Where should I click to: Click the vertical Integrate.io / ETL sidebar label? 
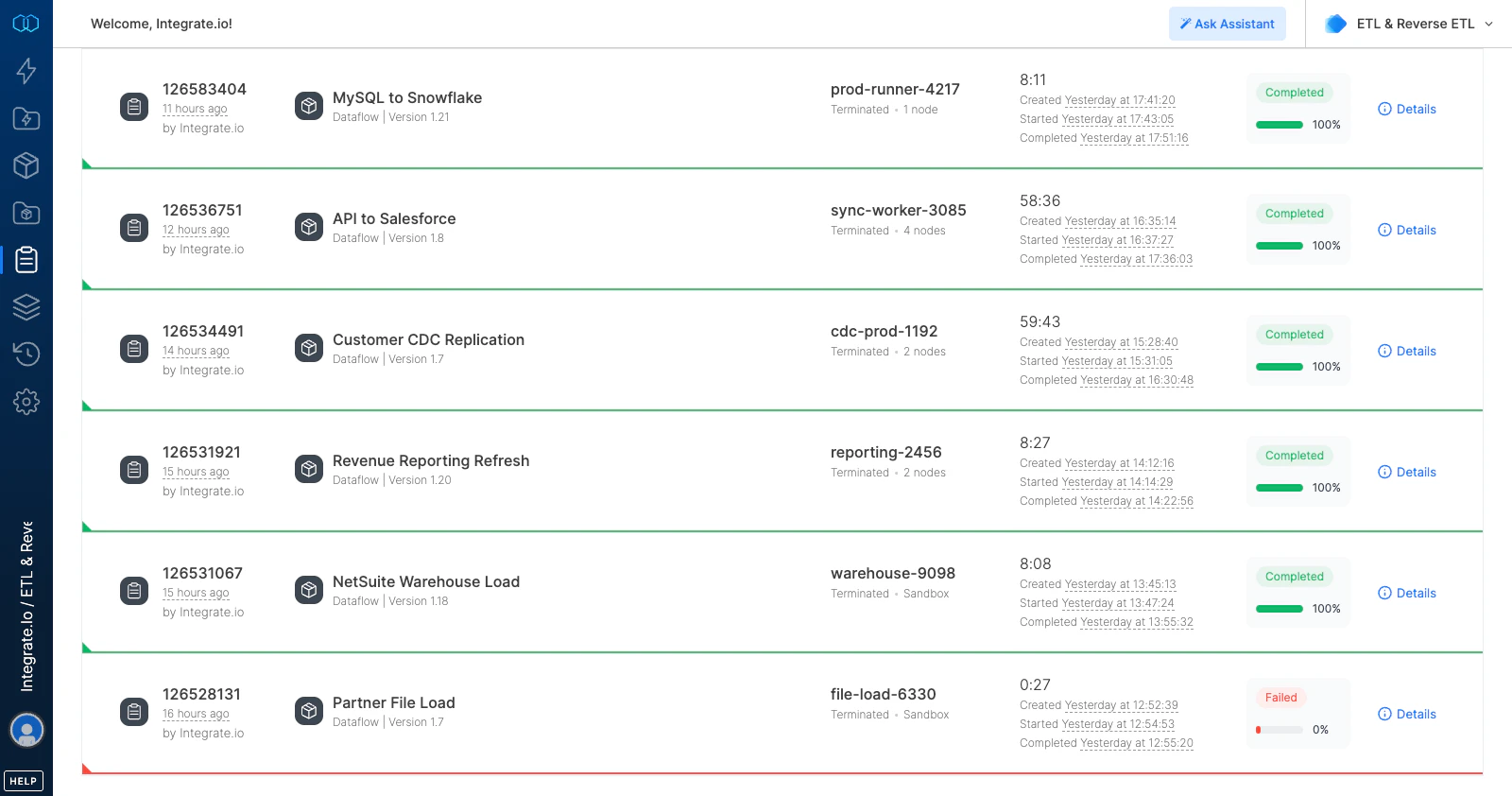pos(26,606)
